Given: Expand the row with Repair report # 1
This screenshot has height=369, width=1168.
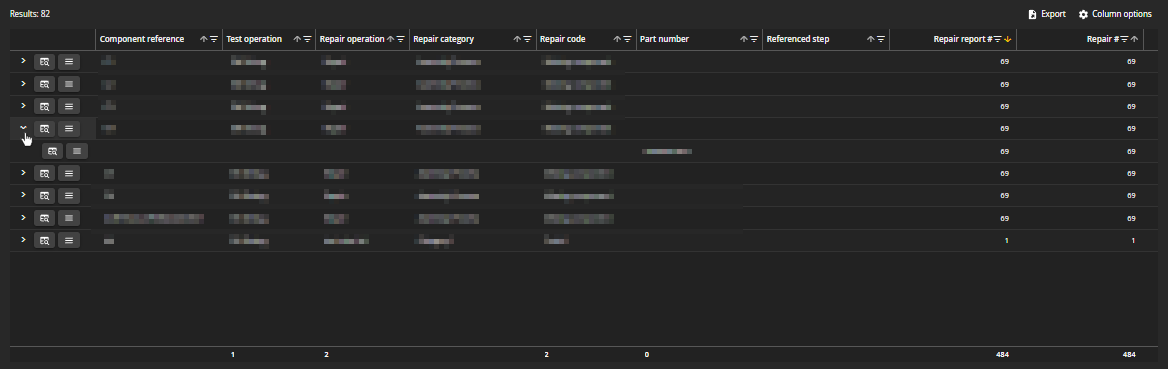Looking at the screenshot, I should (23, 239).
